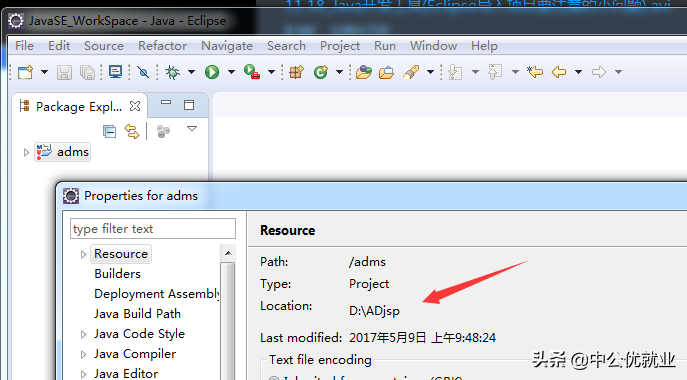Click the green Run button icon
Viewport: 687px width, 380px height.
coord(212,72)
